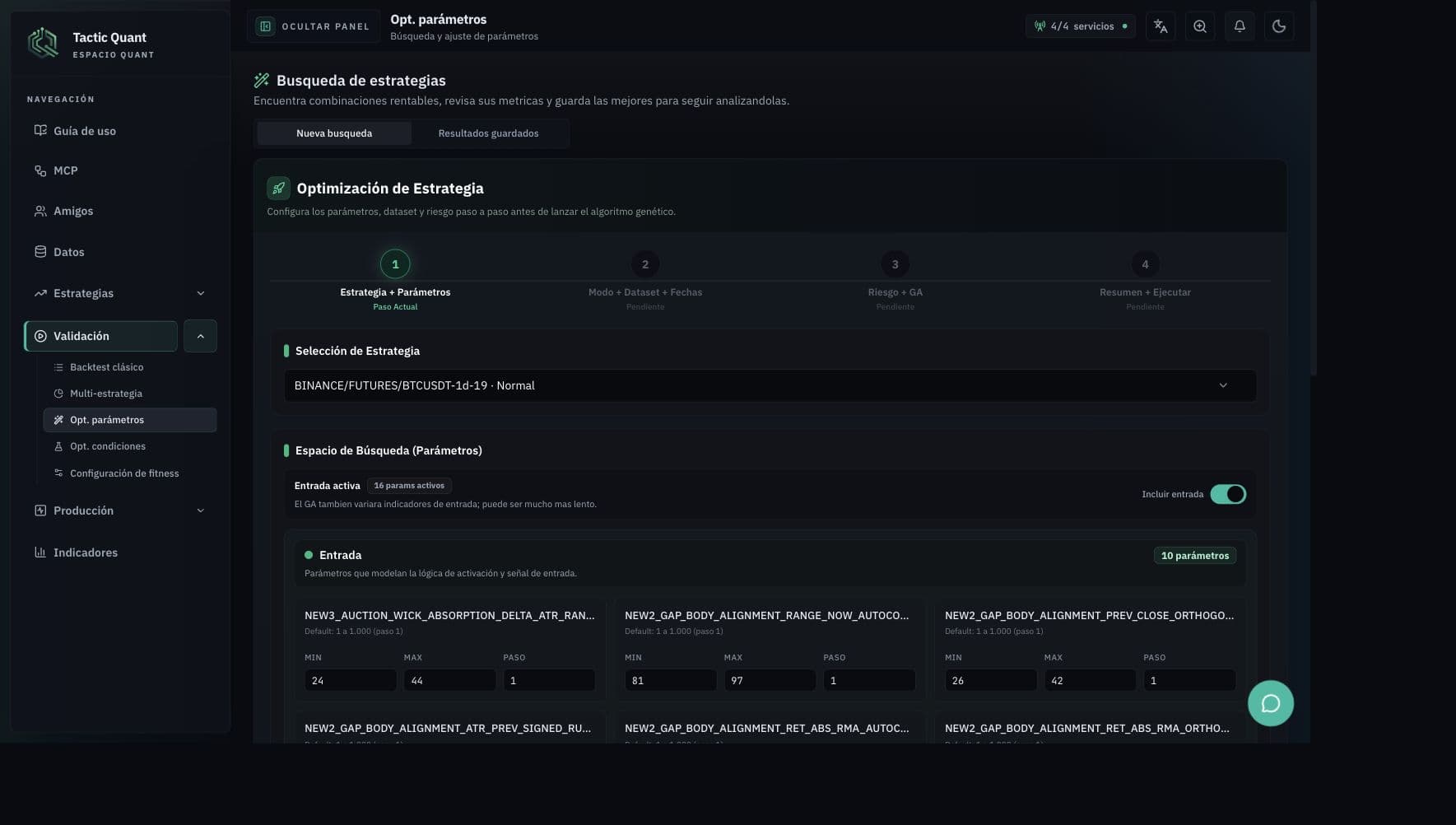Open the language translation icon
1456x825 pixels.
tap(1161, 26)
